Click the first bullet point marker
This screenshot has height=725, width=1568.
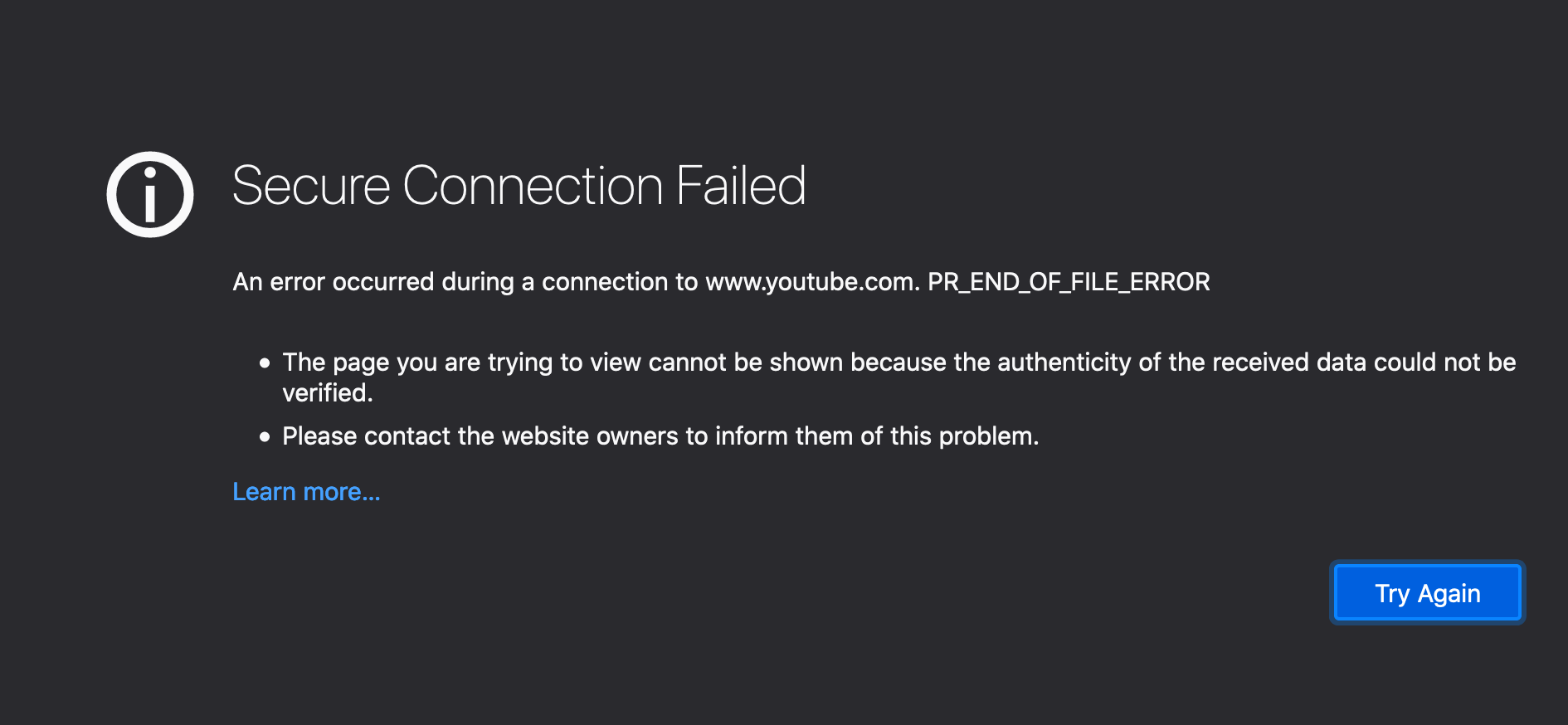click(x=265, y=362)
